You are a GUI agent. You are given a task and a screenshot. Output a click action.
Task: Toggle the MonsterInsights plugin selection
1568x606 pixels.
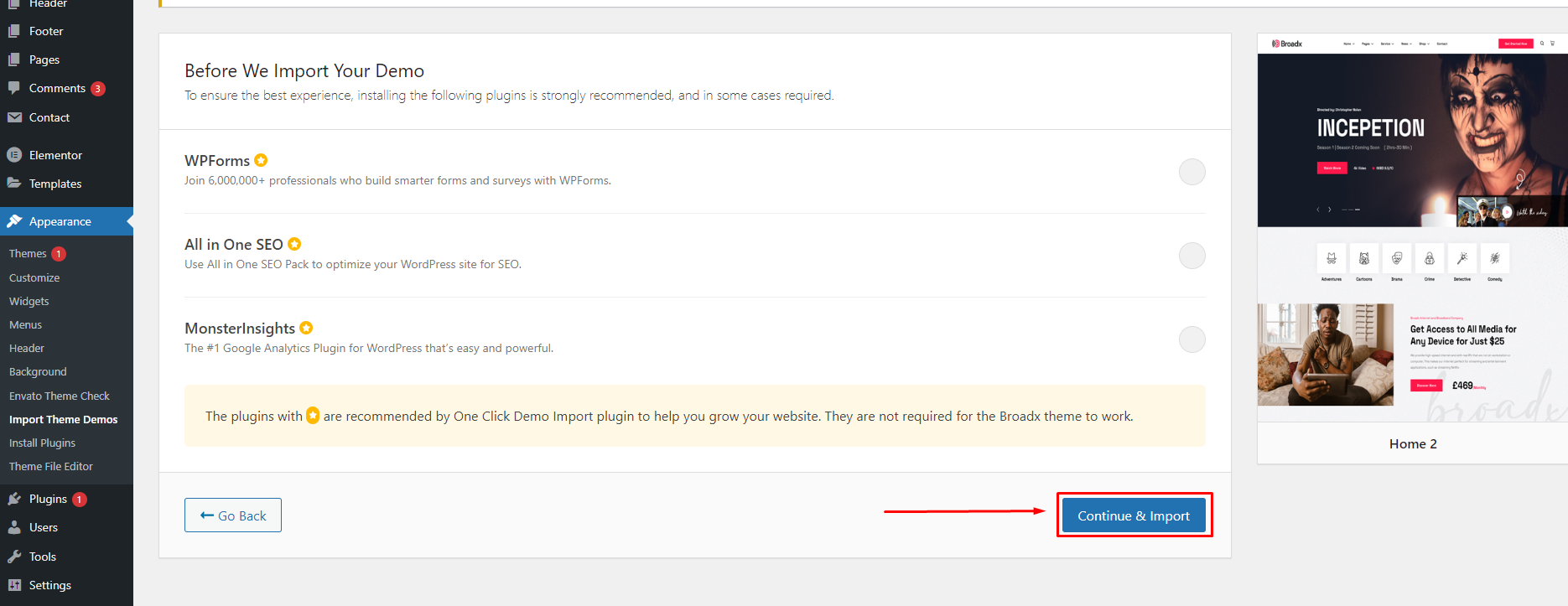(x=1192, y=339)
